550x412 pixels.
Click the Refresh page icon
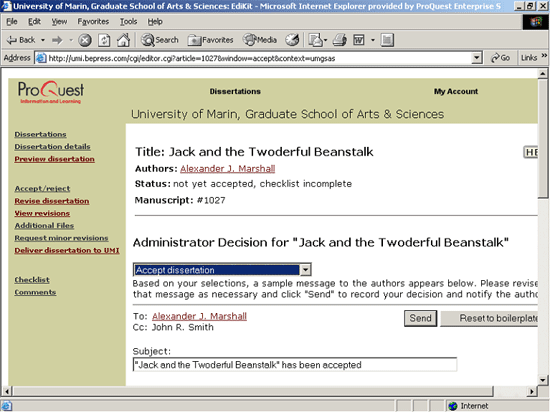coord(104,40)
